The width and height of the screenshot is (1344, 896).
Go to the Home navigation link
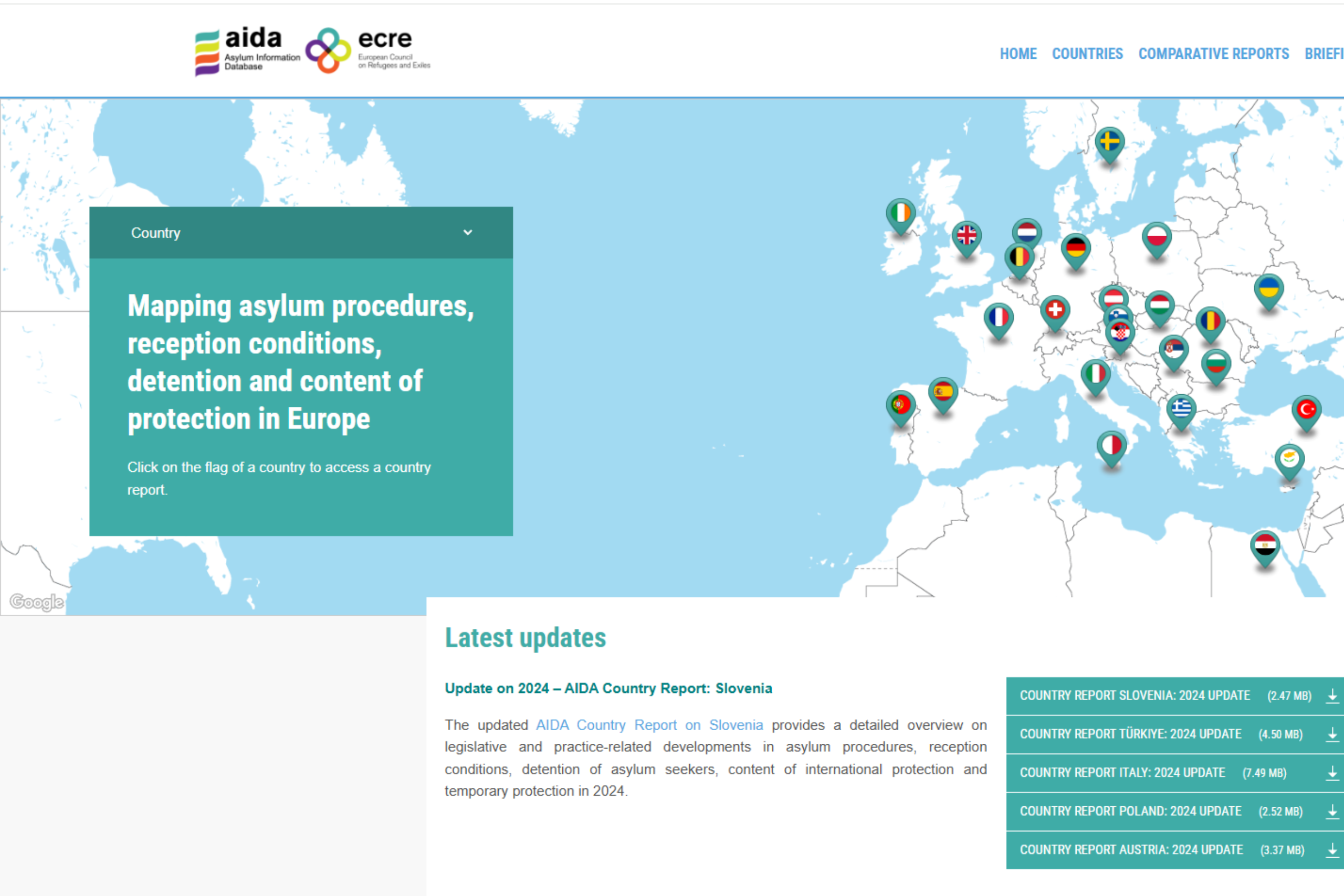coord(1018,54)
